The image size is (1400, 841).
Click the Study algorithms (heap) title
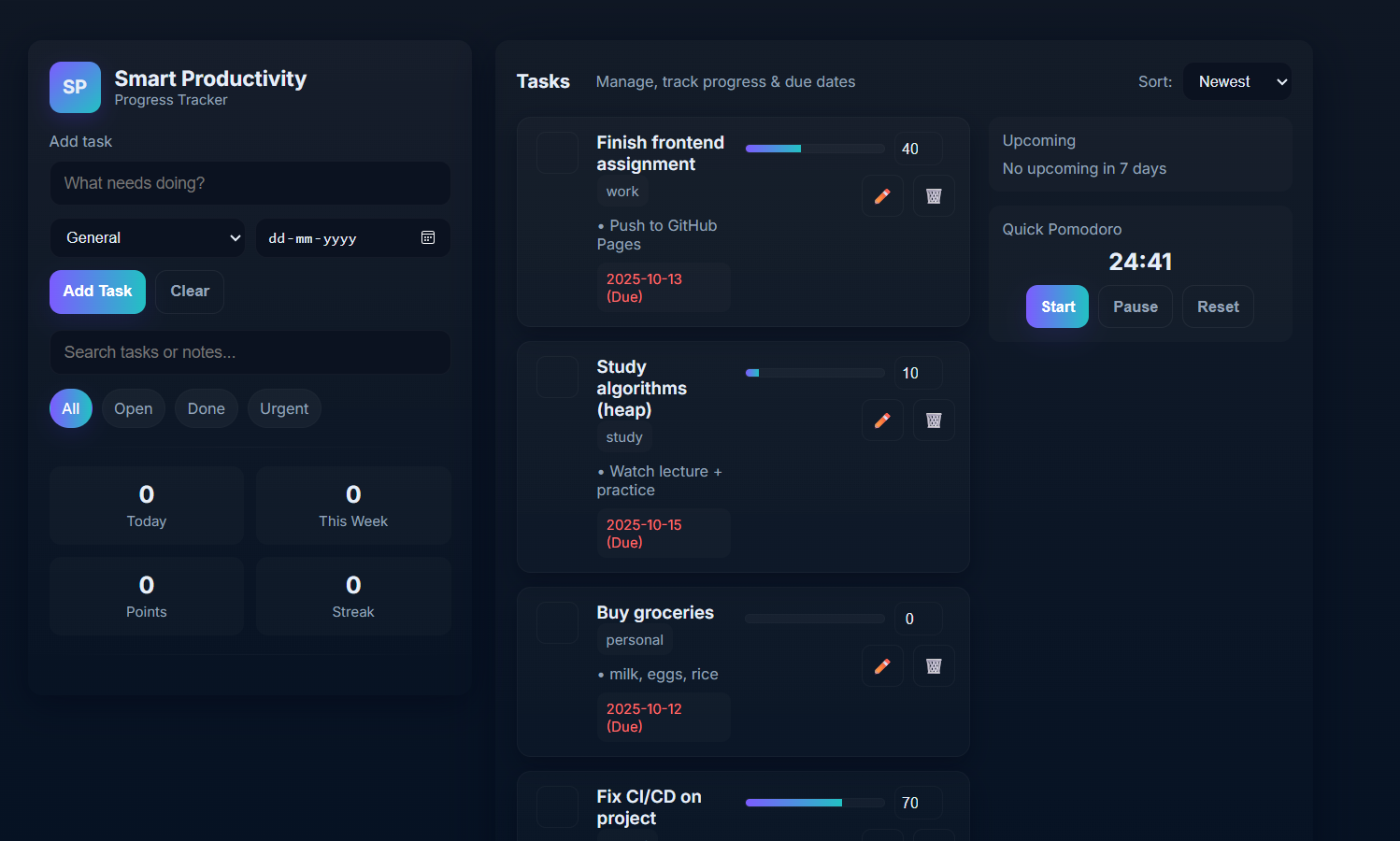pyautogui.click(x=642, y=388)
